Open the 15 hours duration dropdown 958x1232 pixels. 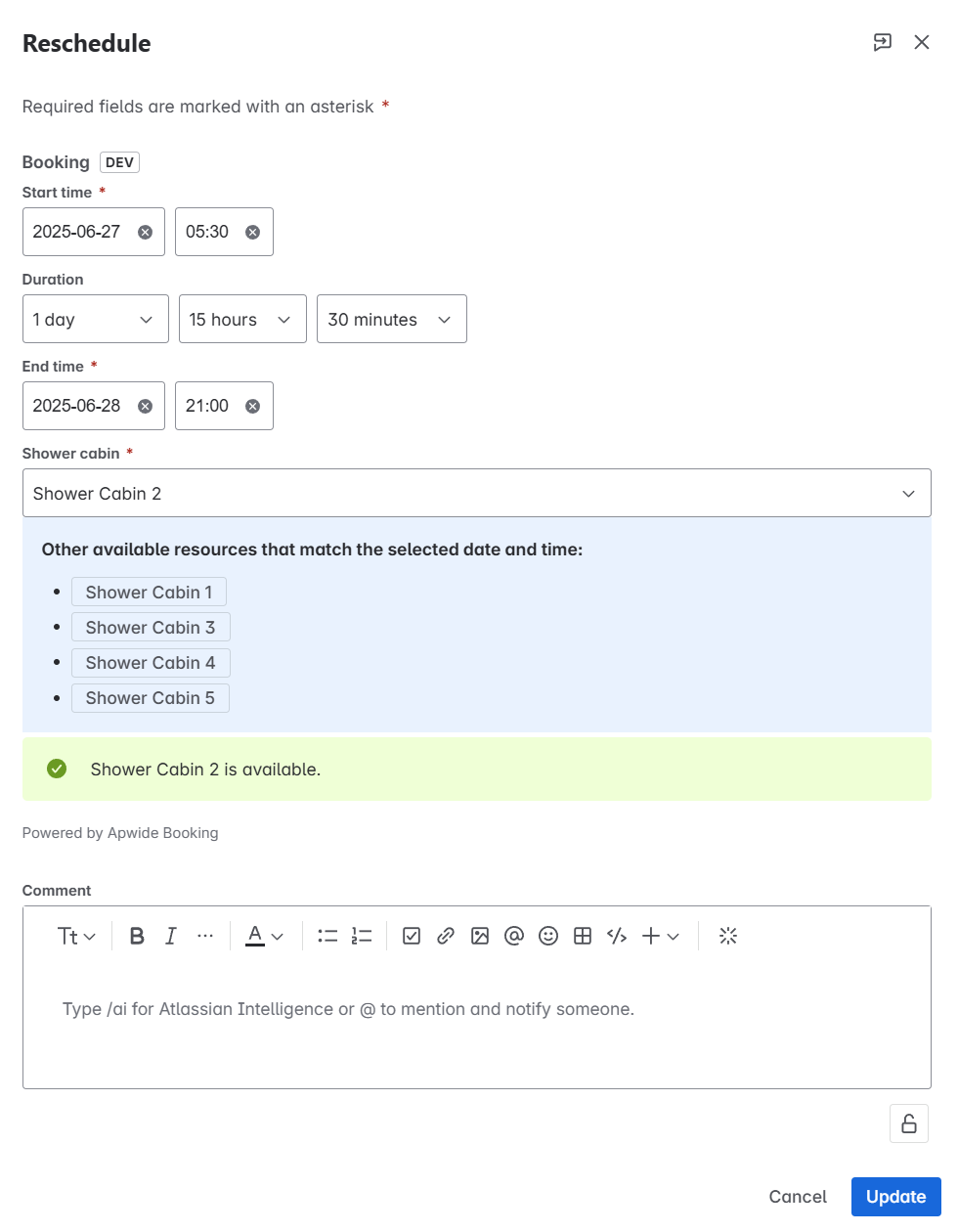241,320
